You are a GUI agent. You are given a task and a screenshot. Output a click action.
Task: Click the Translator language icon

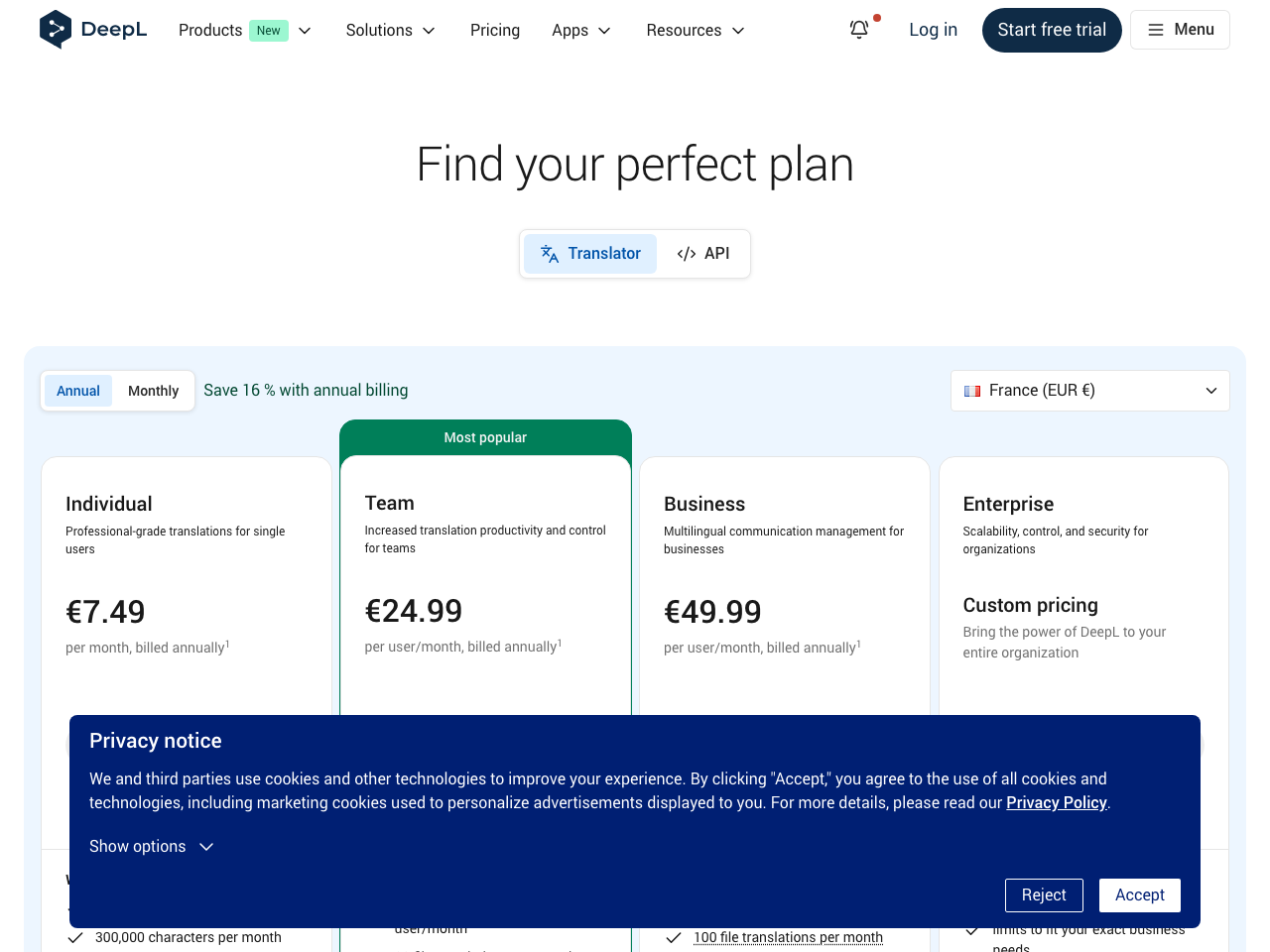coord(550,254)
